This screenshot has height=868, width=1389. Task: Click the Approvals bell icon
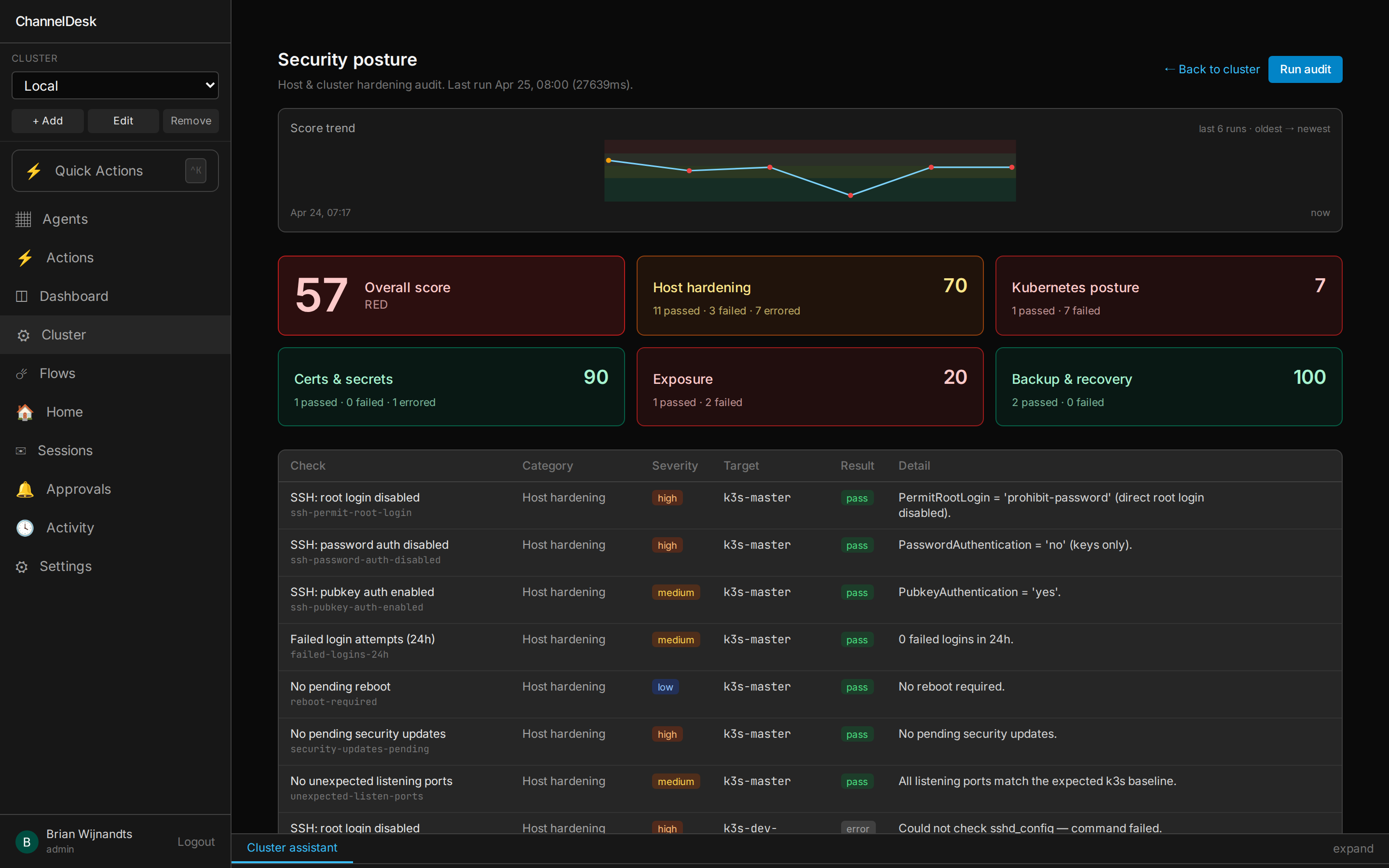(25, 489)
